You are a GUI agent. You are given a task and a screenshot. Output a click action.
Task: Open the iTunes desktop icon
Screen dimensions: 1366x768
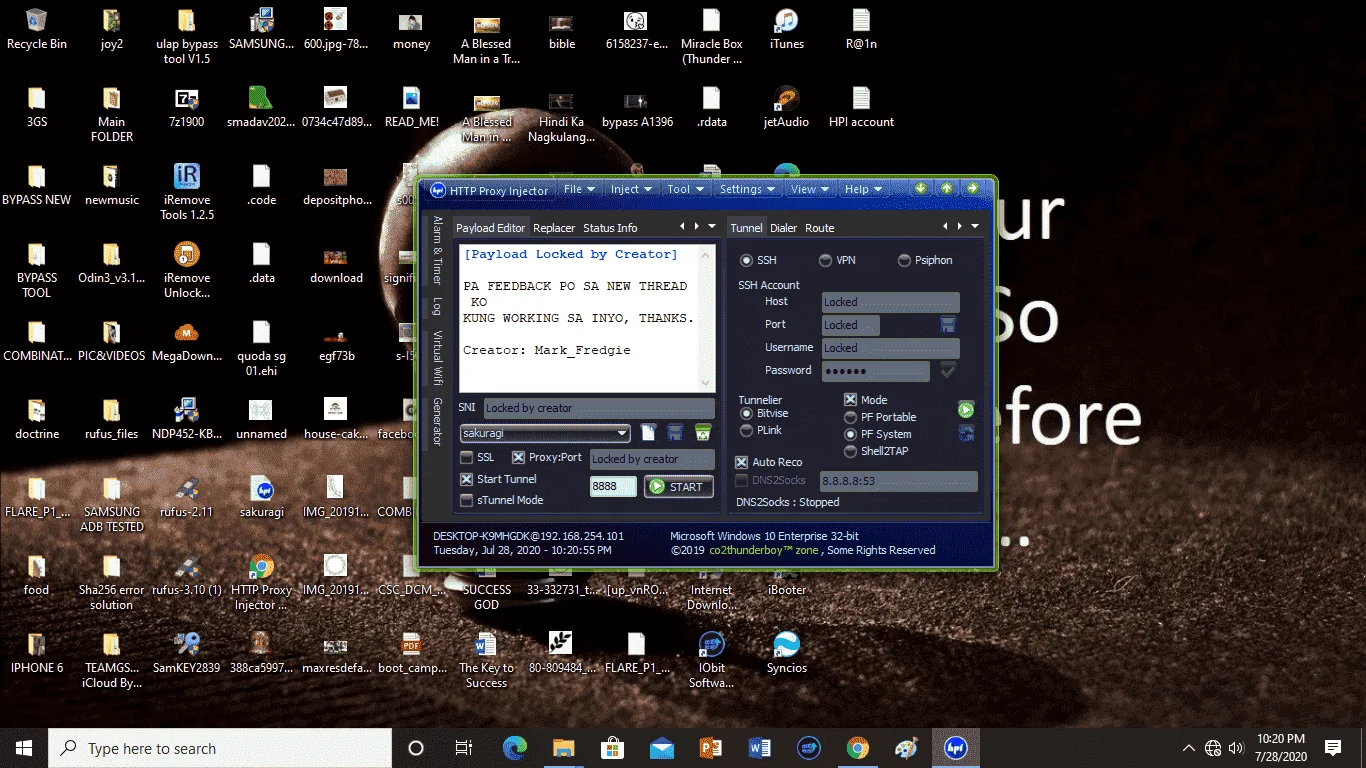(x=786, y=29)
